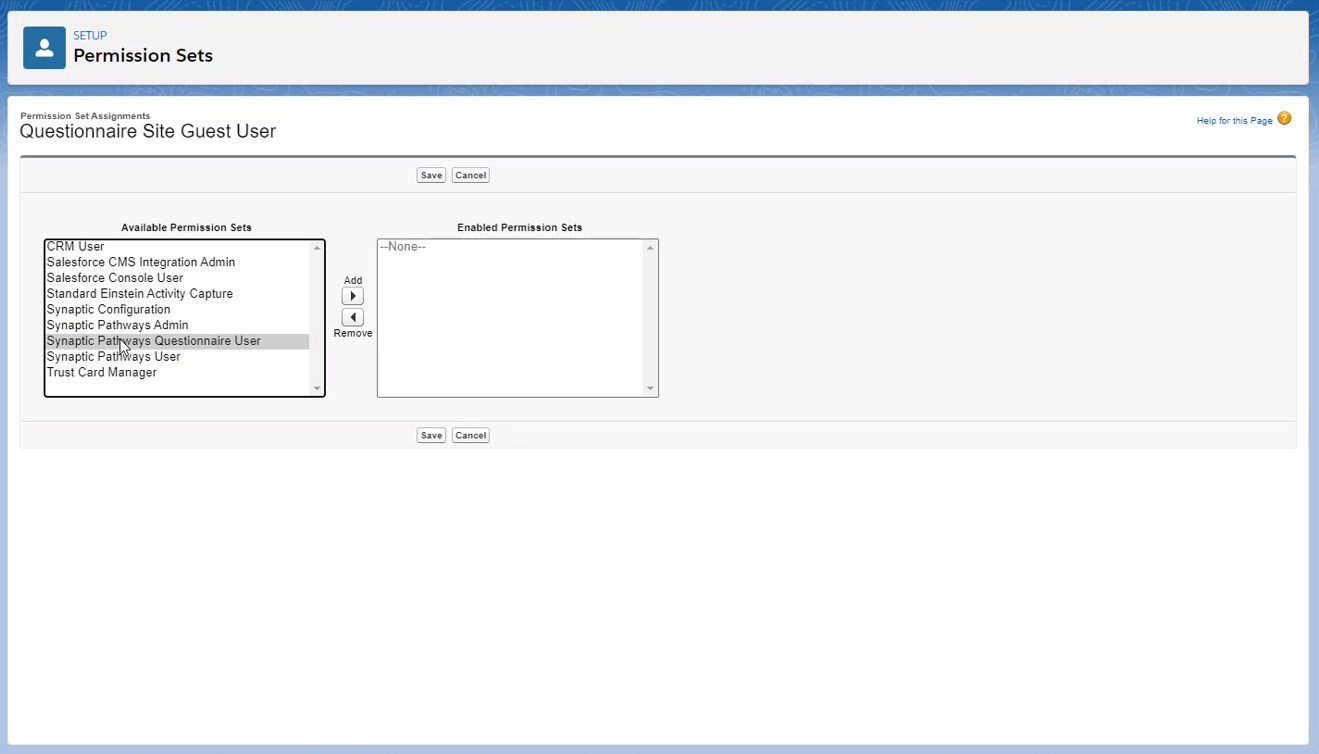Click the Available Permission Sets column label
Viewport: 1319px width, 754px height.
[x=186, y=228]
